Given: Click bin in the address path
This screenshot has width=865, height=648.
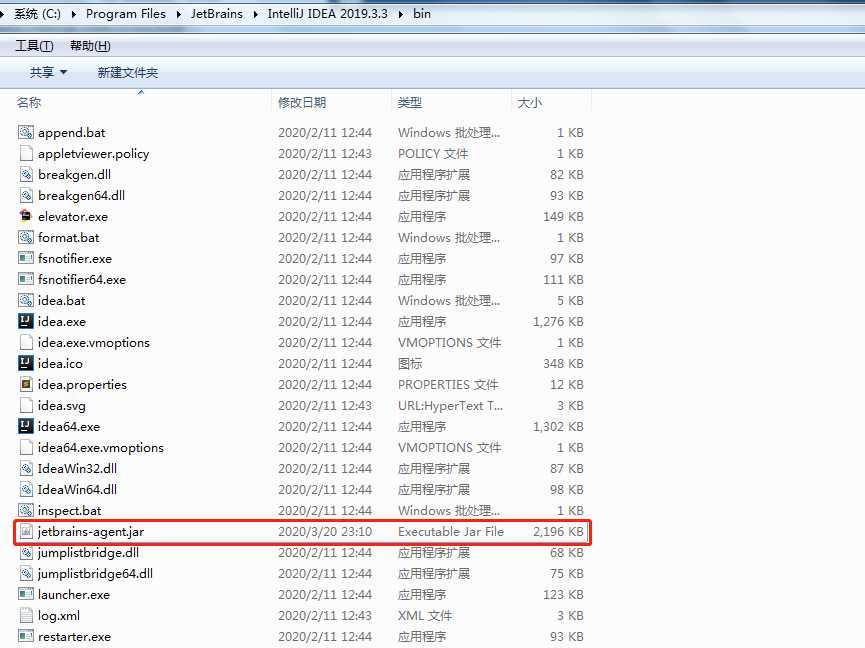Looking at the screenshot, I should (x=421, y=14).
